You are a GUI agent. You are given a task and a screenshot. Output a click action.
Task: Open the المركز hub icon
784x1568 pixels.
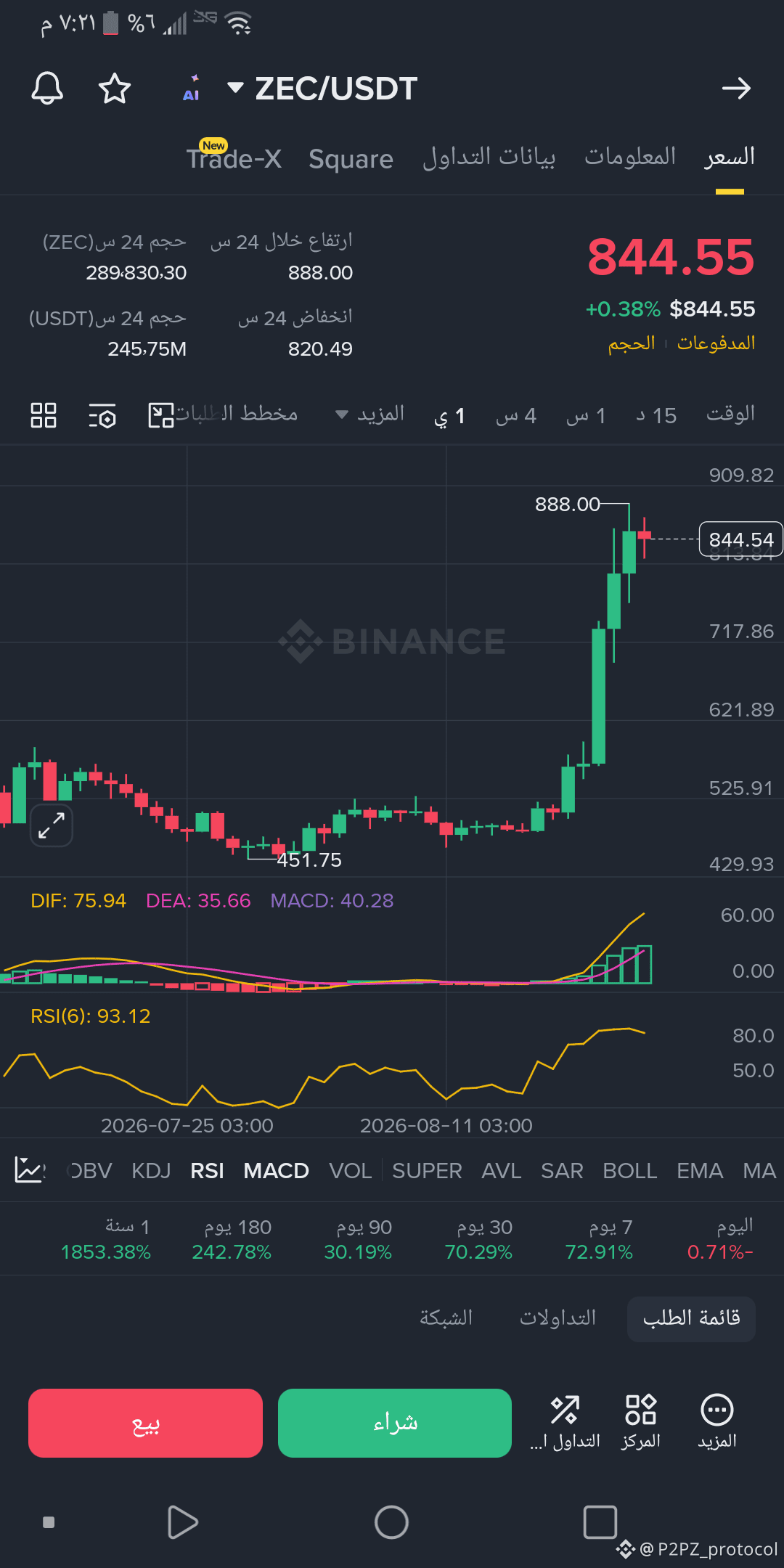tap(641, 1421)
